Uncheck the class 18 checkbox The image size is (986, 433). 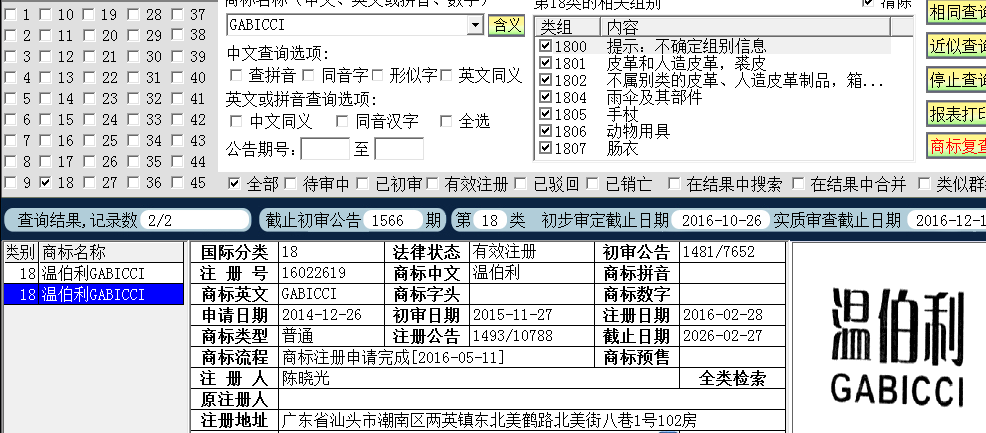(x=45, y=183)
